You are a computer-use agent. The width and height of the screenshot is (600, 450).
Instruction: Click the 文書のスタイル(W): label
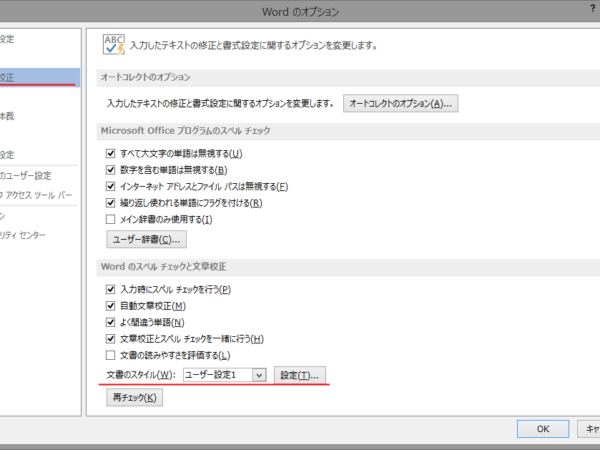pyautogui.click(x=141, y=375)
